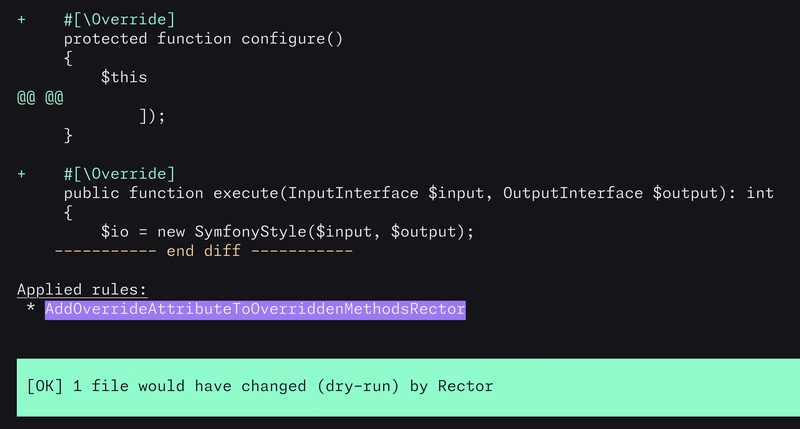
Task: Click the underlined "Applied rules:" heading
Action: [82, 290]
